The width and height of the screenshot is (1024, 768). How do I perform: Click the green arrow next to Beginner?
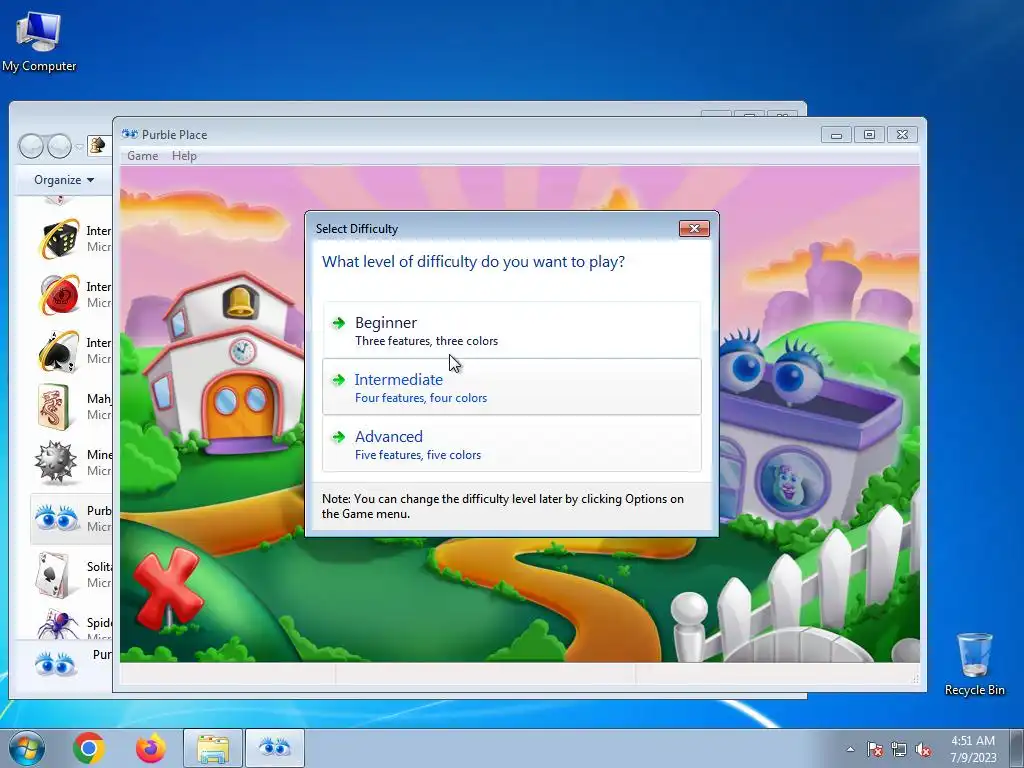click(x=338, y=323)
